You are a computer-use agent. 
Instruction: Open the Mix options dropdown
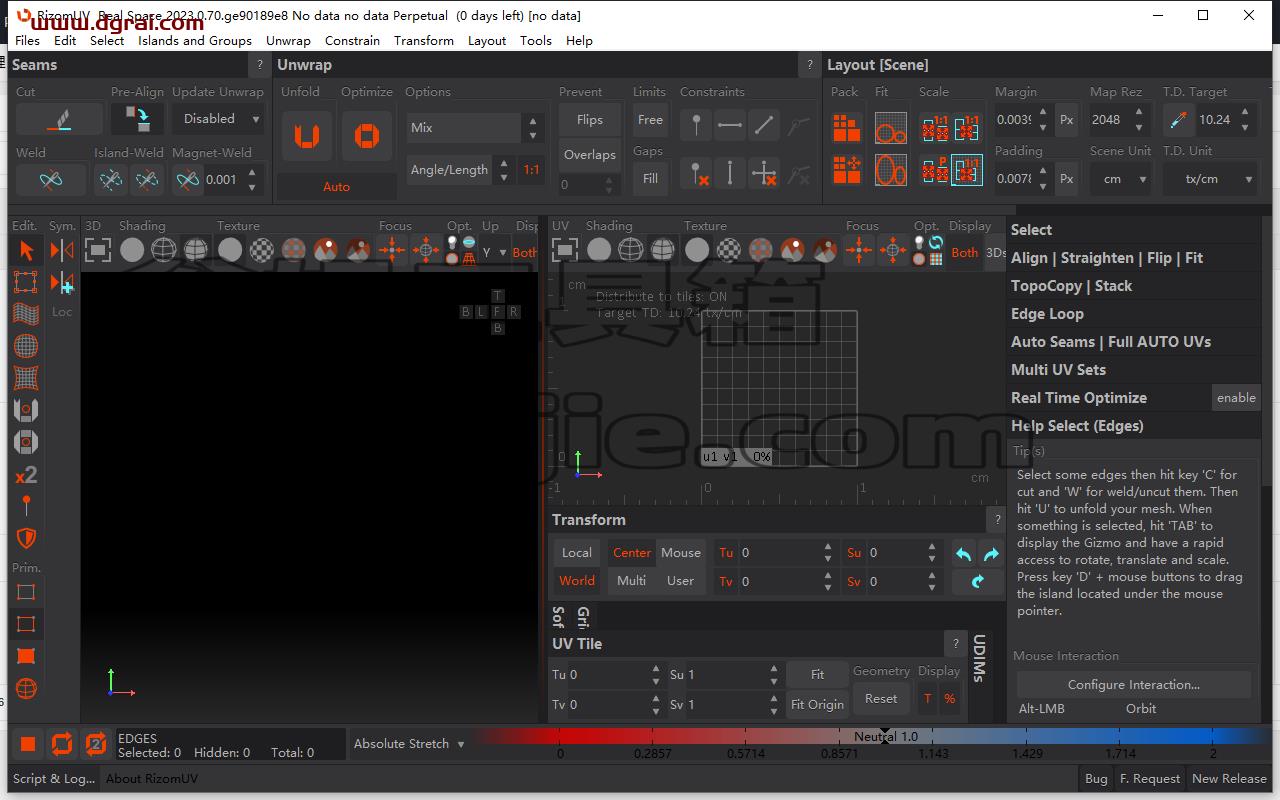476,128
